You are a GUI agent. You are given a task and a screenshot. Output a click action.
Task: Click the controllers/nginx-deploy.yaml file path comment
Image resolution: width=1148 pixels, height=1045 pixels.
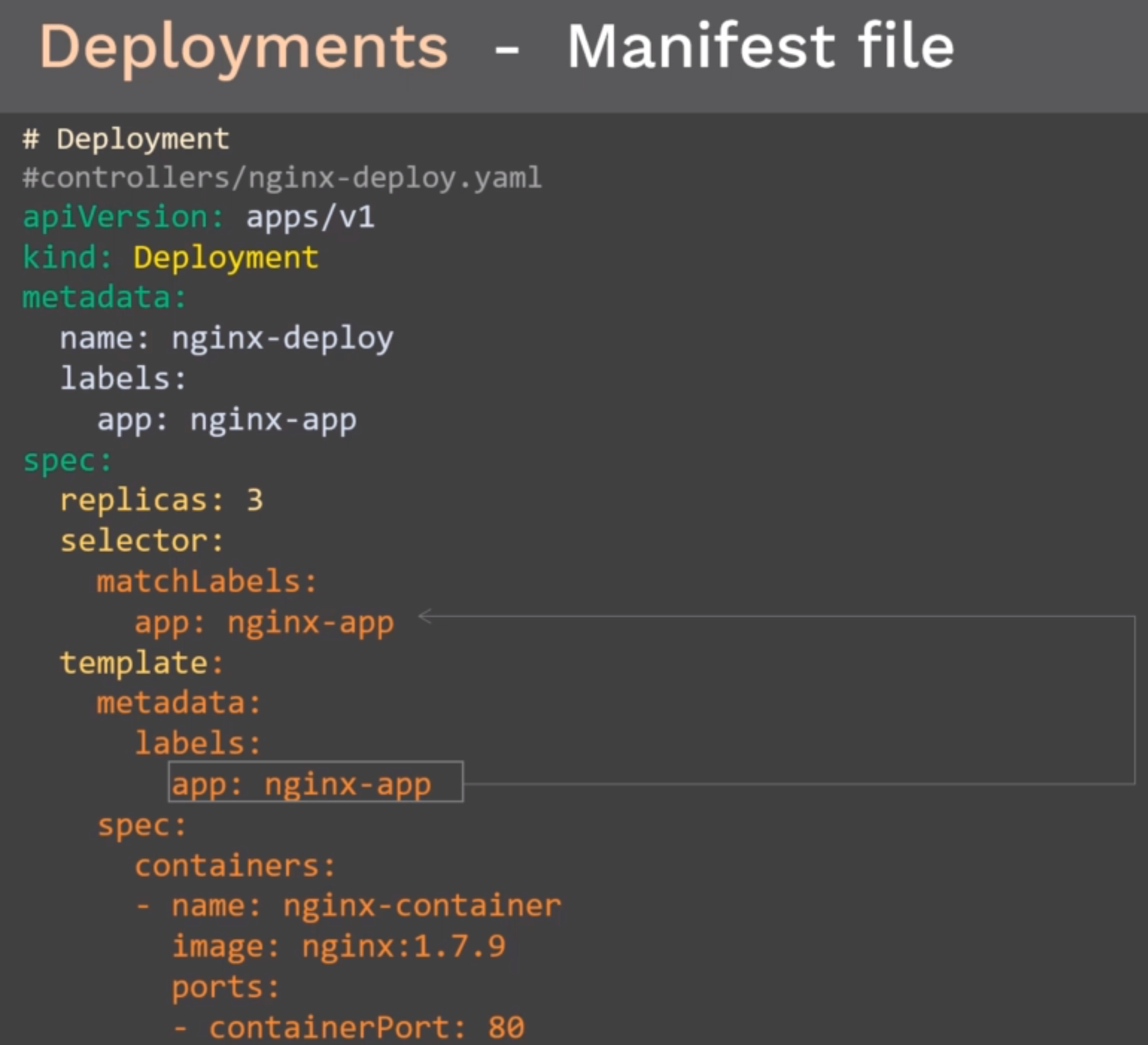coord(282,178)
